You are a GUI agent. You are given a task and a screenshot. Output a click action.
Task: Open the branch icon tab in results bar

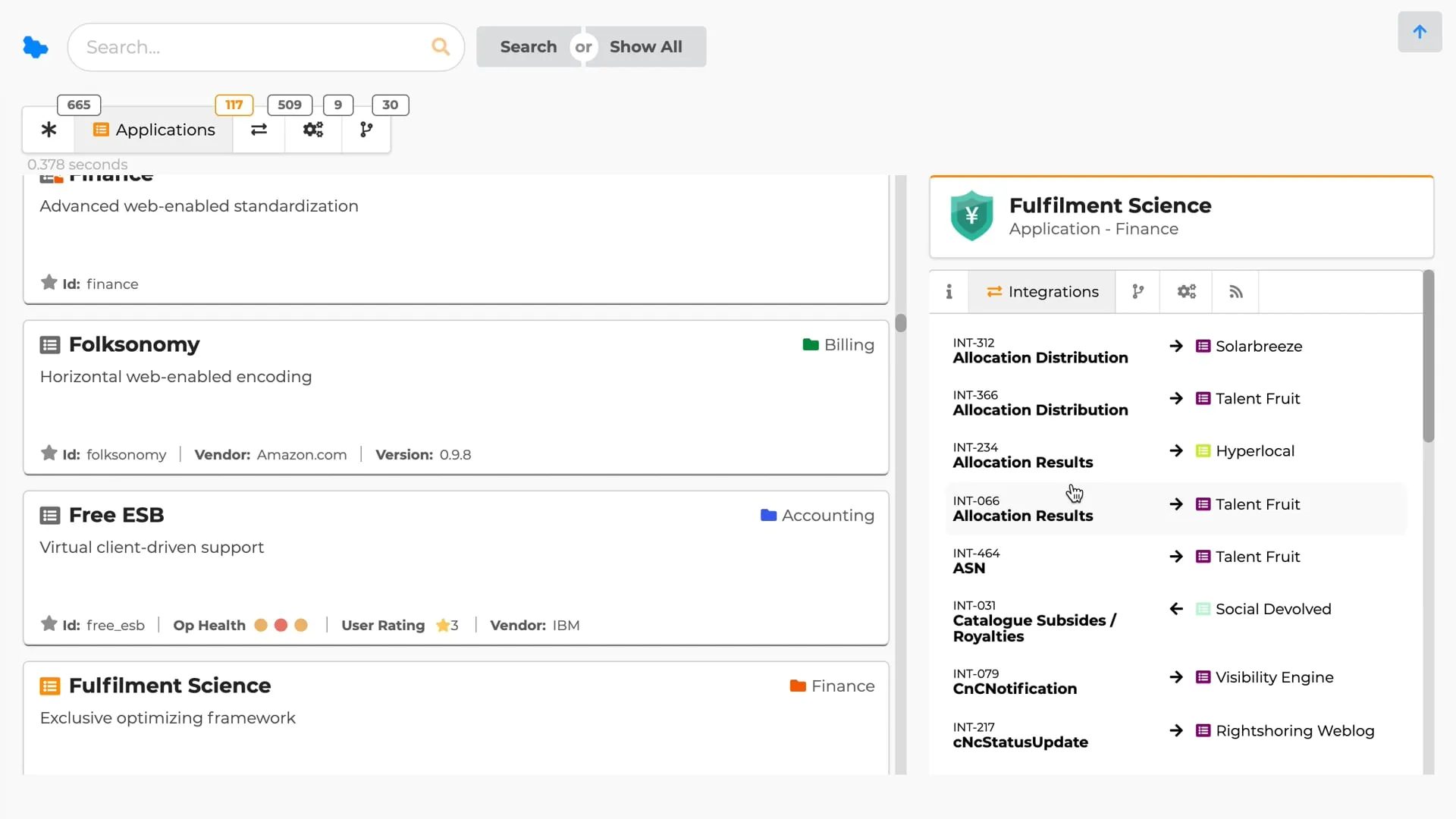pos(366,130)
